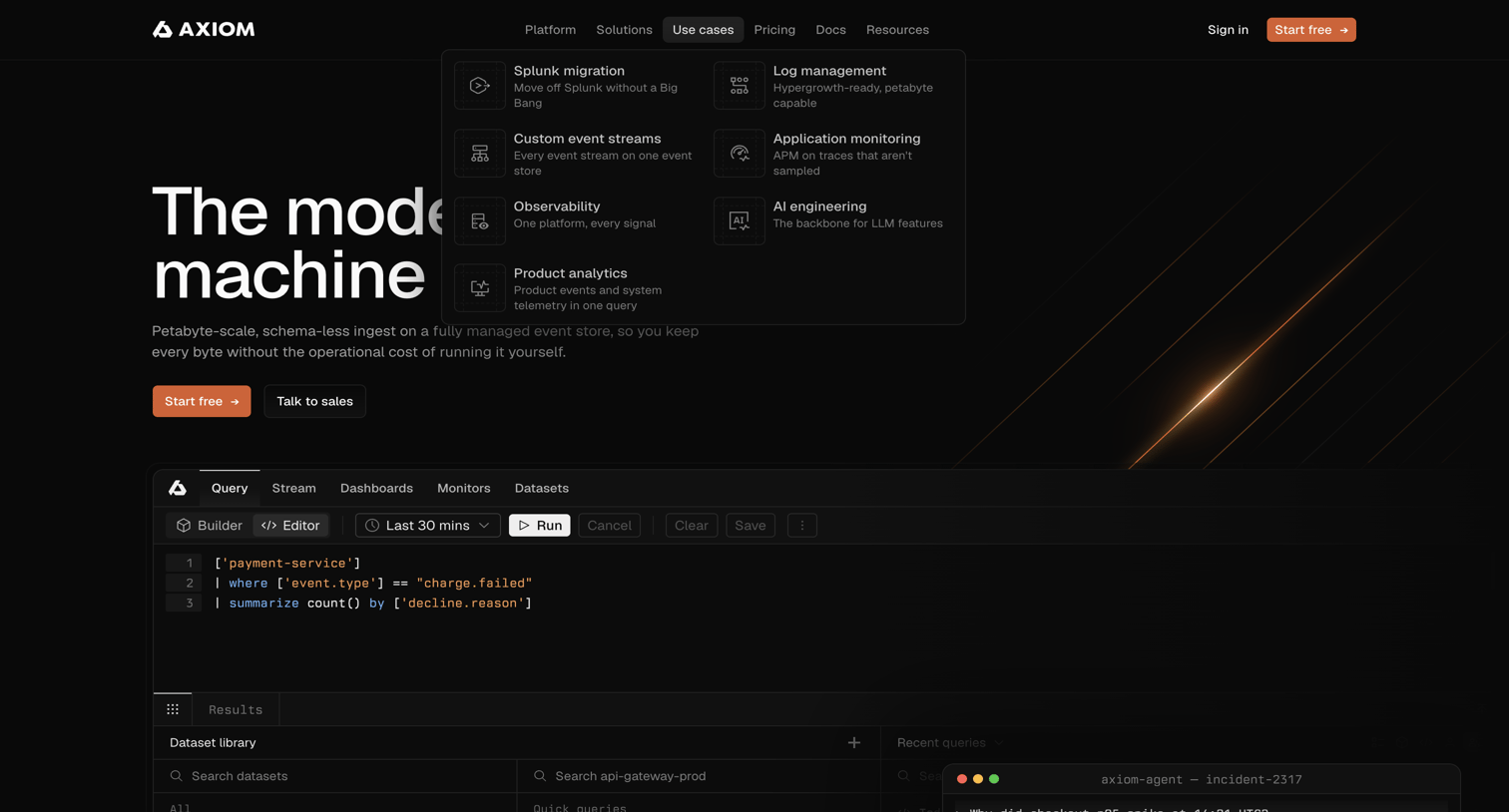Click the AI engineering icon tile
Viewport: 1509px width, 812px height.
point(740,221)
